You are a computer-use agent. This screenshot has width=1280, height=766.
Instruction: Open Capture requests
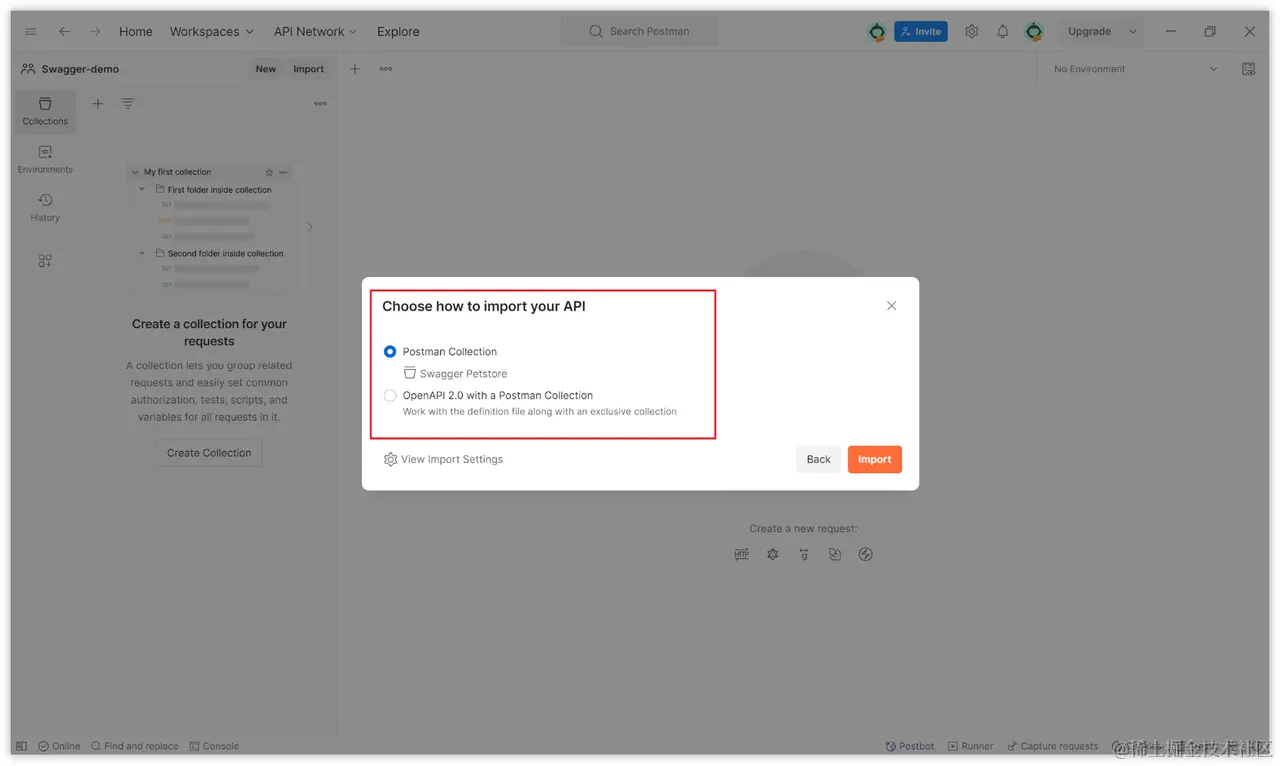1052,746
